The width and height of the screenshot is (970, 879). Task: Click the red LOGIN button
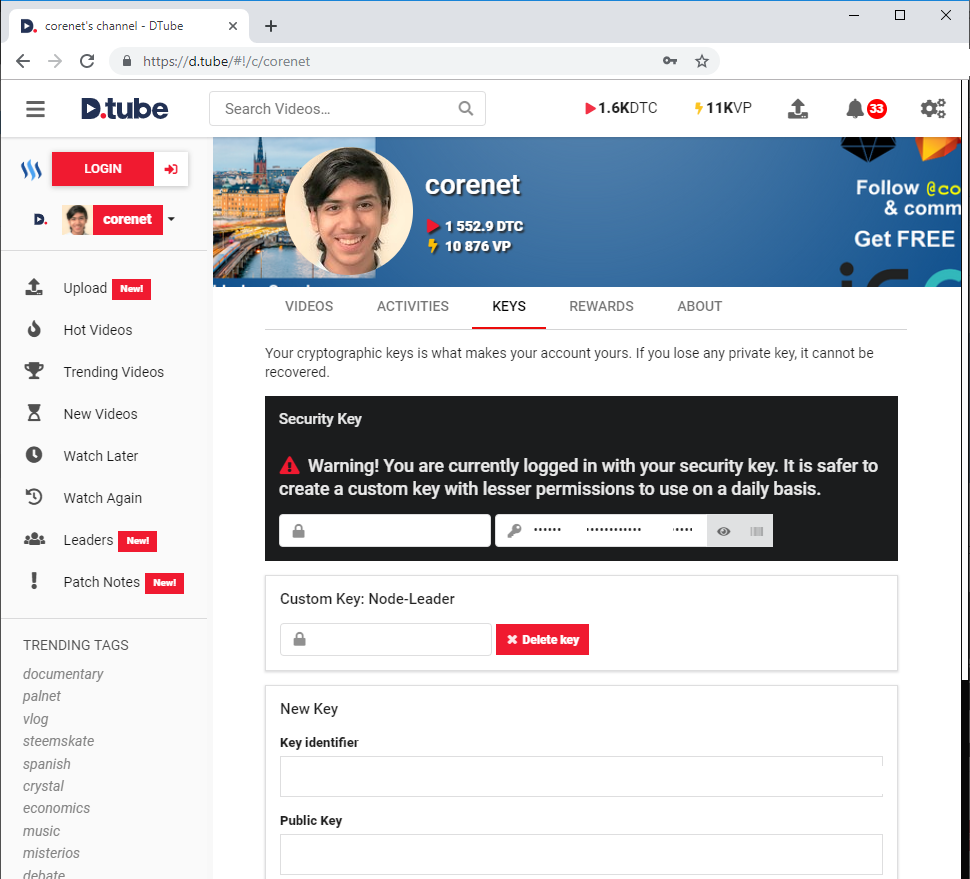coord(103,169)
